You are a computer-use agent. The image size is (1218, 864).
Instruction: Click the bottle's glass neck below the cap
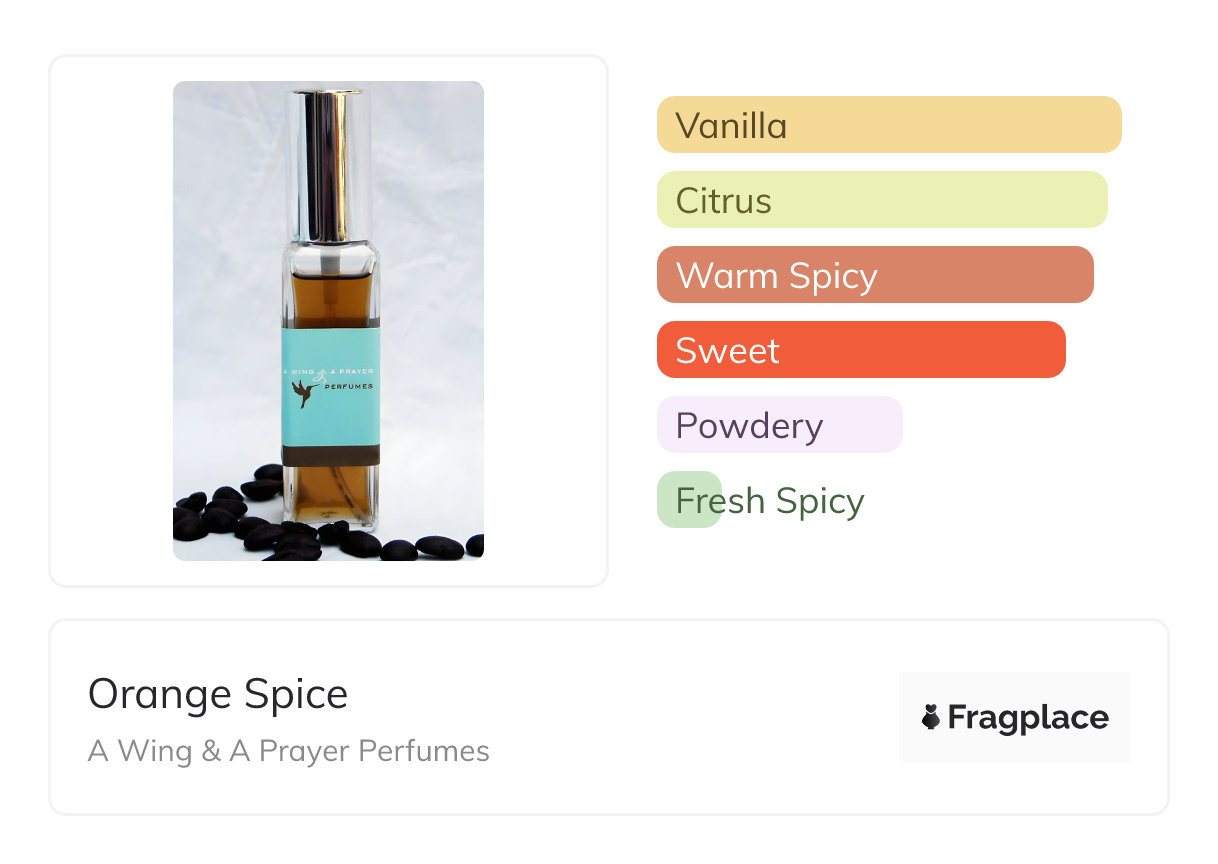point(330,253)
